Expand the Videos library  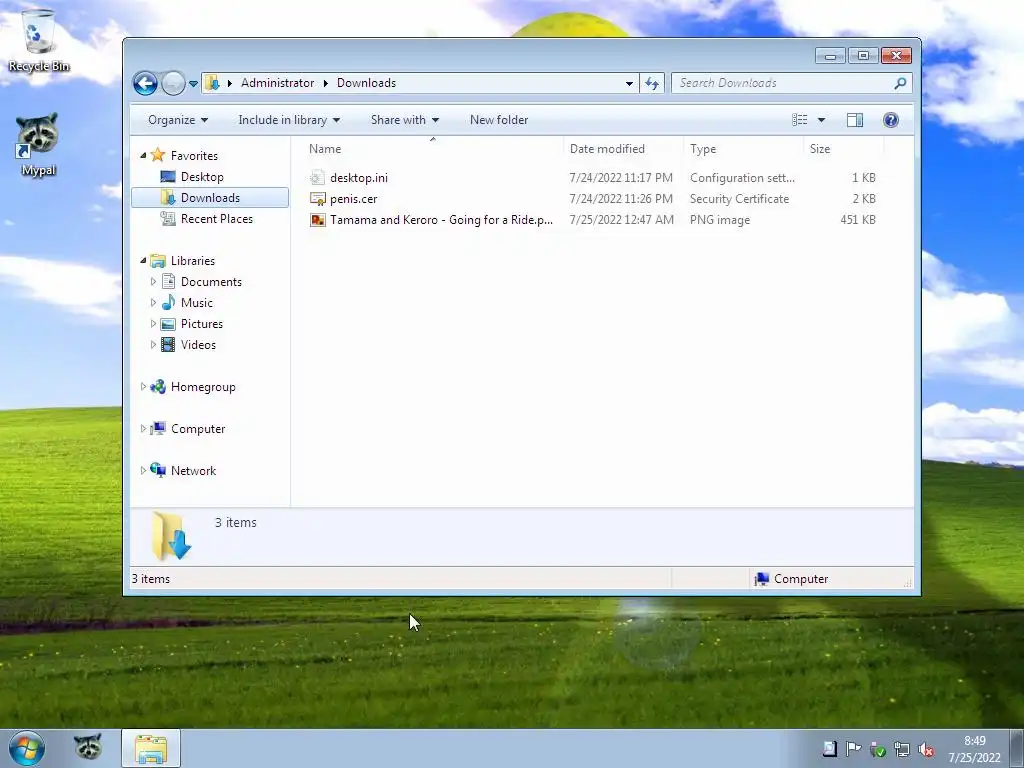point(153,344)
